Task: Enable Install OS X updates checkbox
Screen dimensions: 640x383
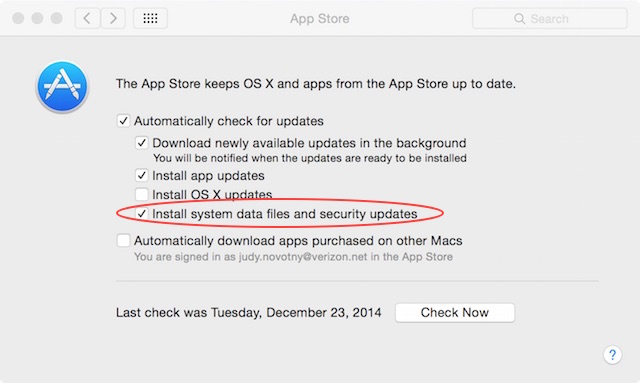Action: (x=142, y=194)
